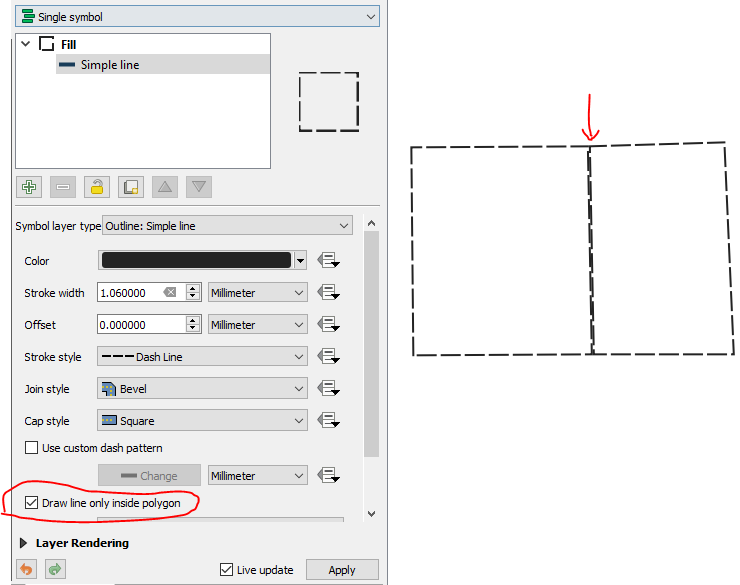
Task: Select the Simple line symbol layer
Action: click(163, 65)
